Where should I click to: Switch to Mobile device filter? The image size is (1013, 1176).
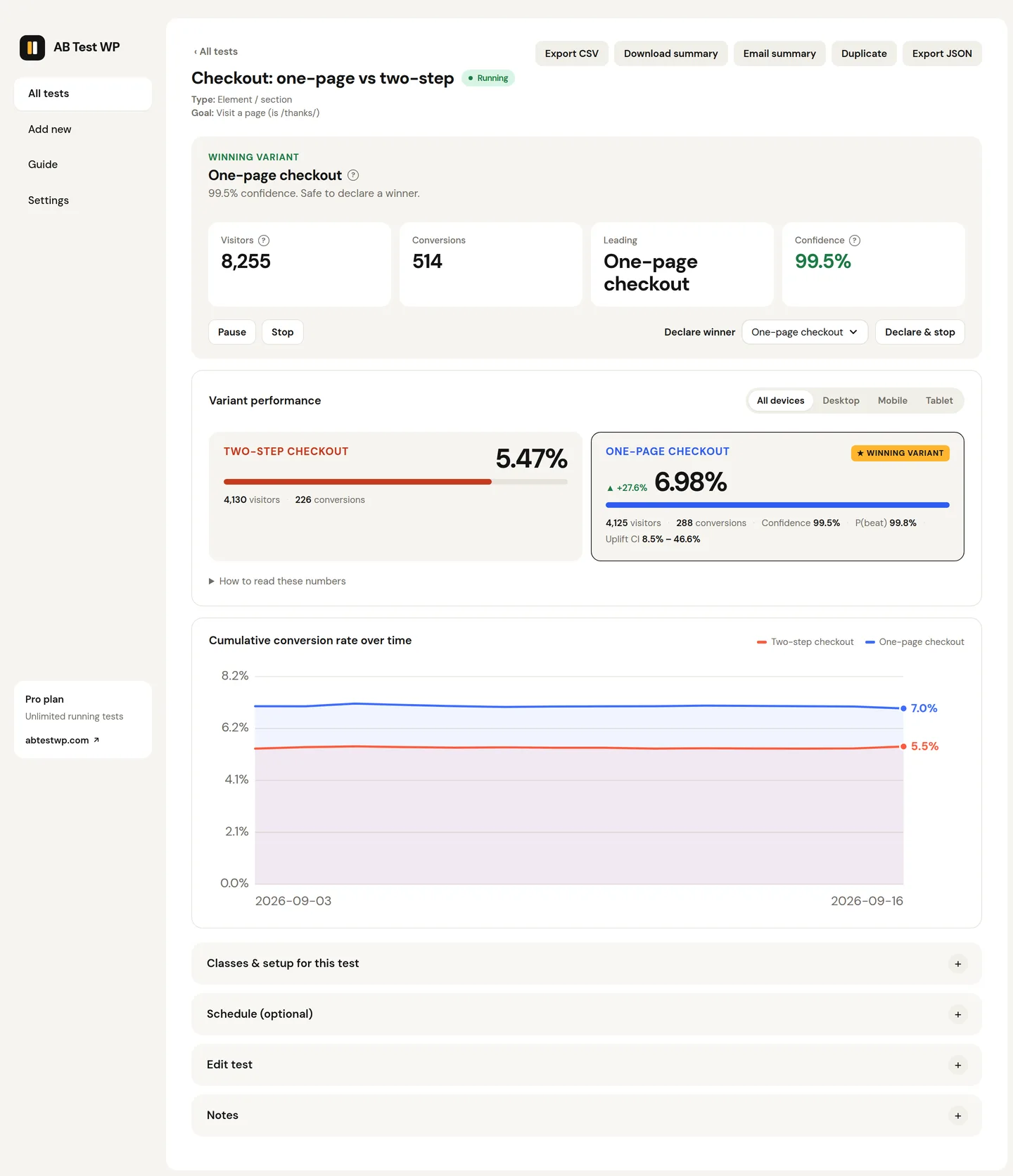[892, 400]
